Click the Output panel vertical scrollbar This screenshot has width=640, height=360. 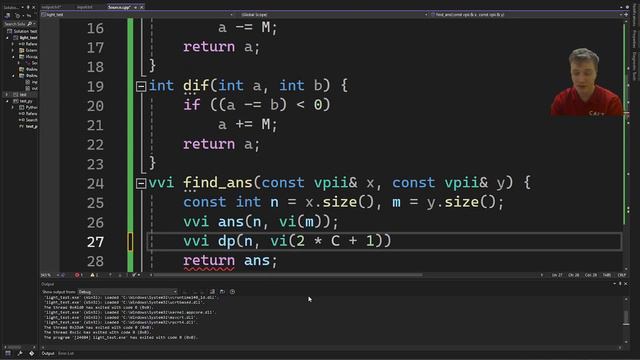coord(626,320)
